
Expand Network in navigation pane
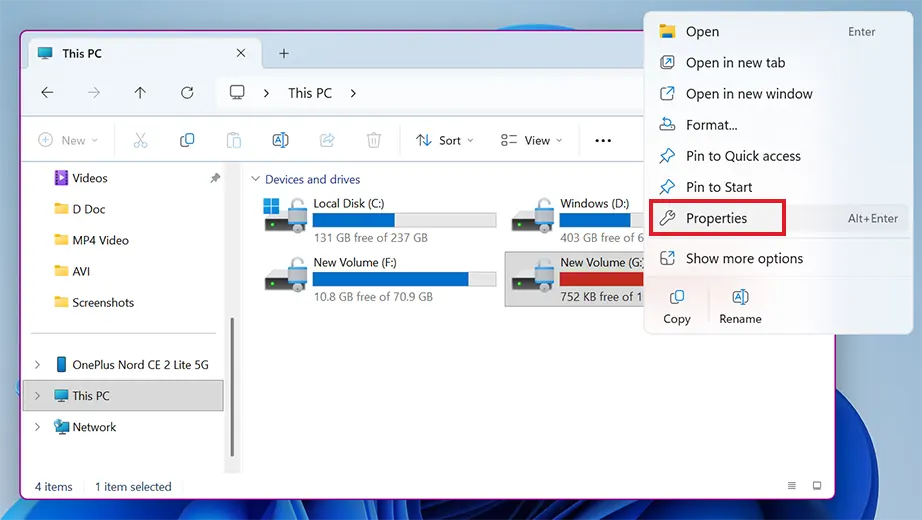coord(37,427)
